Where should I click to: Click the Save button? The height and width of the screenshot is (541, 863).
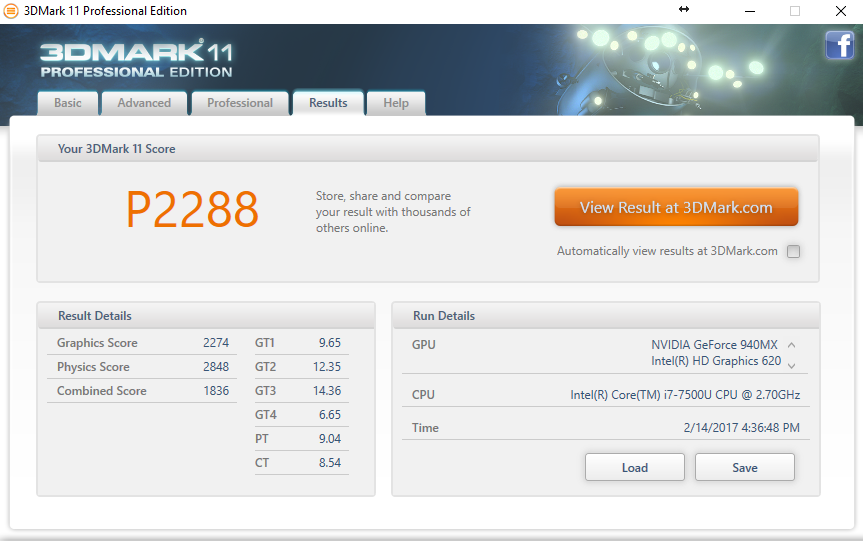[x=745, y=467]
